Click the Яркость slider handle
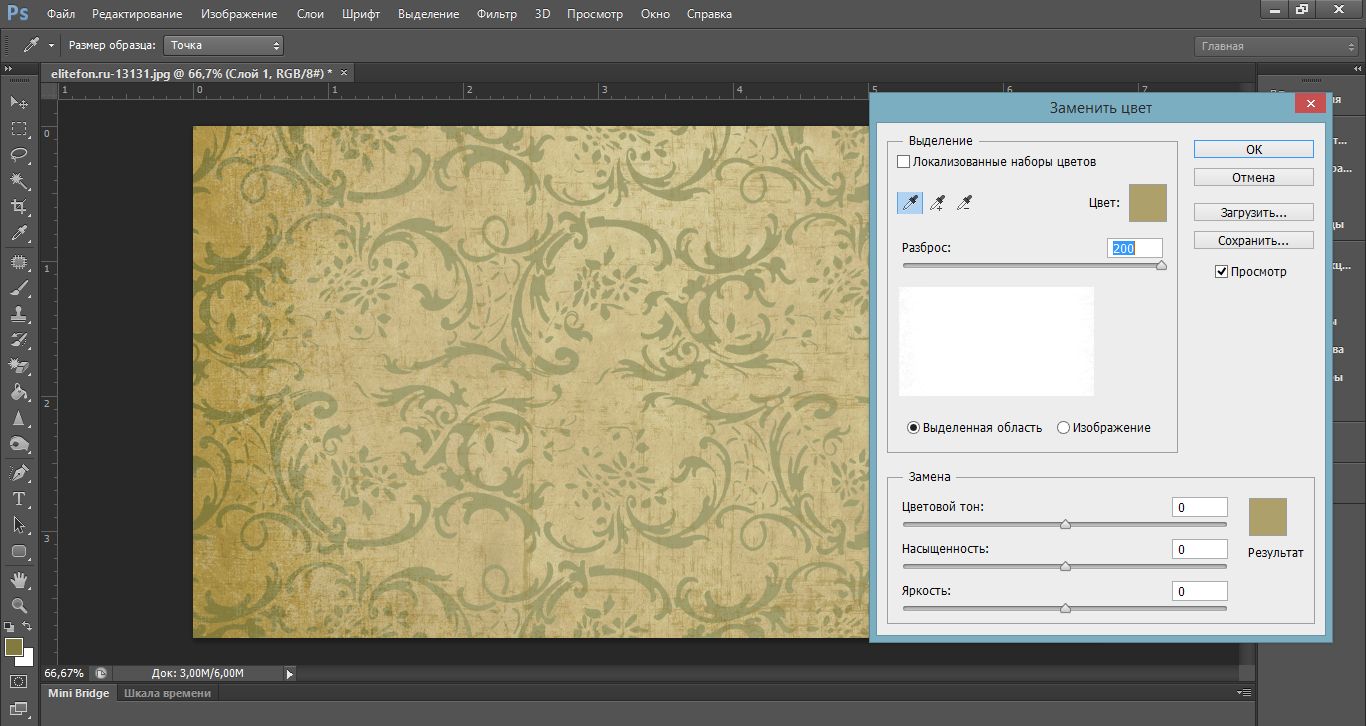This screenshot has width=1366, height=726. (x=1065, y=608)
